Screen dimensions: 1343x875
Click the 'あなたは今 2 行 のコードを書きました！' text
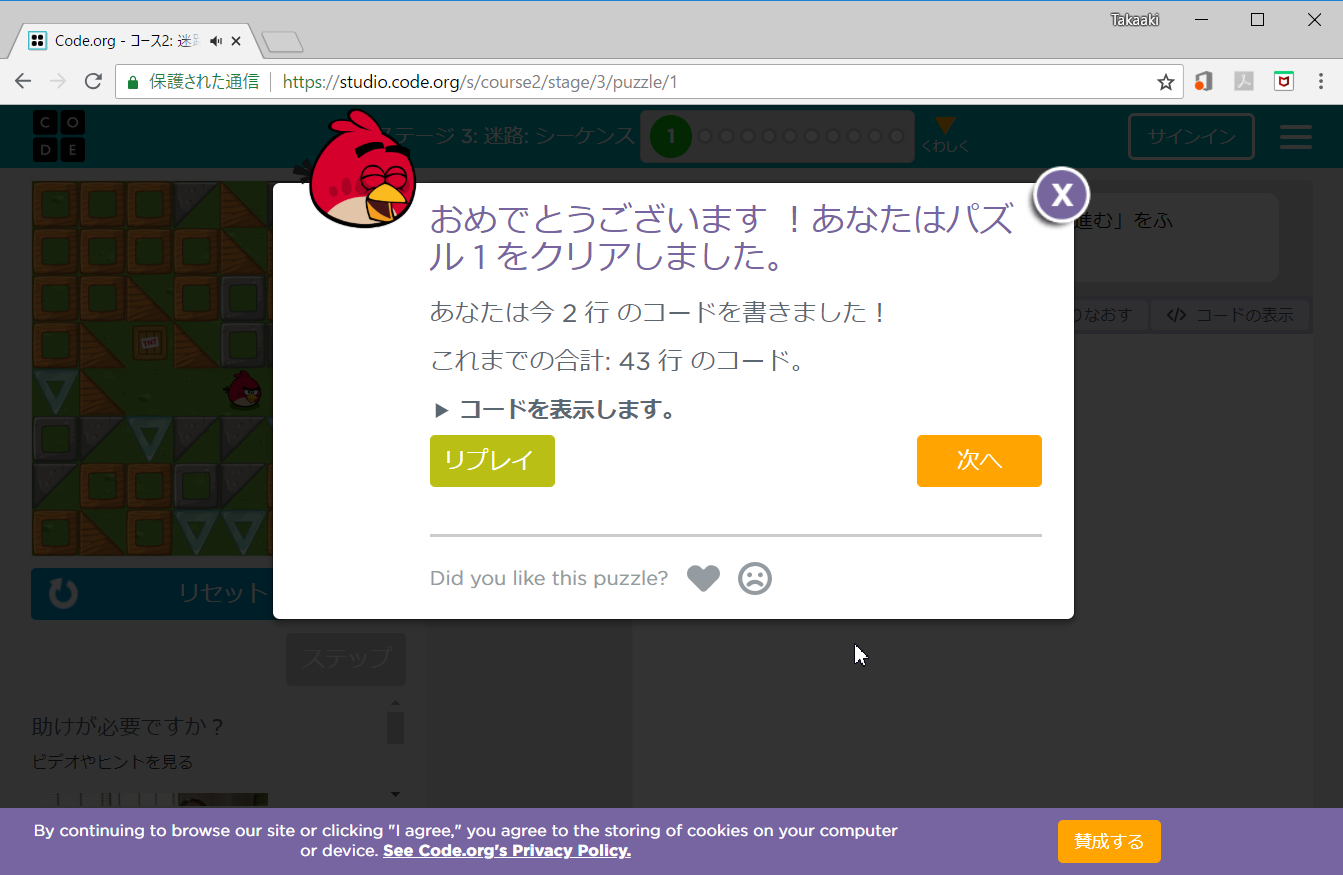pos(659,313)
